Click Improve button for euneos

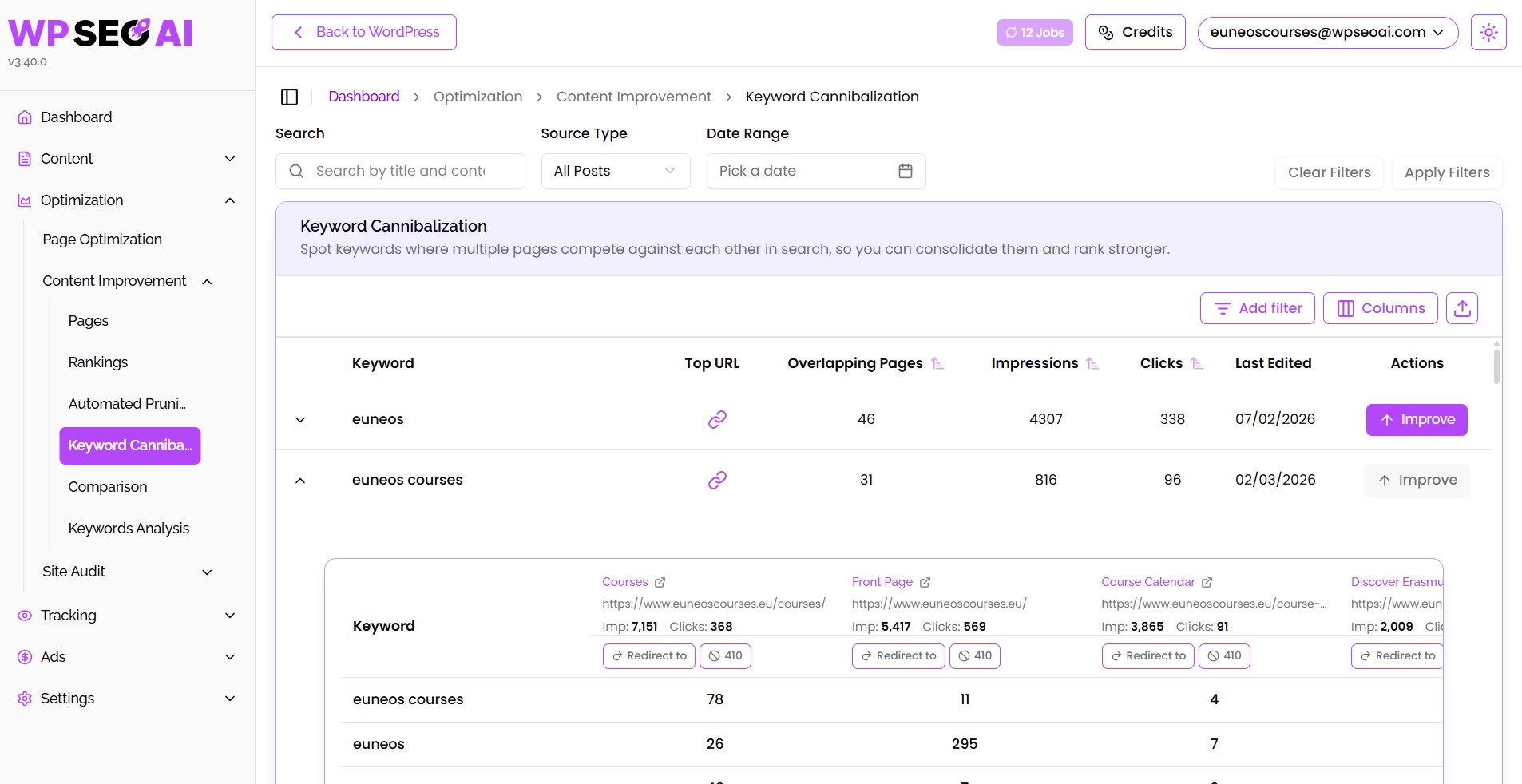click(1417, 420)
